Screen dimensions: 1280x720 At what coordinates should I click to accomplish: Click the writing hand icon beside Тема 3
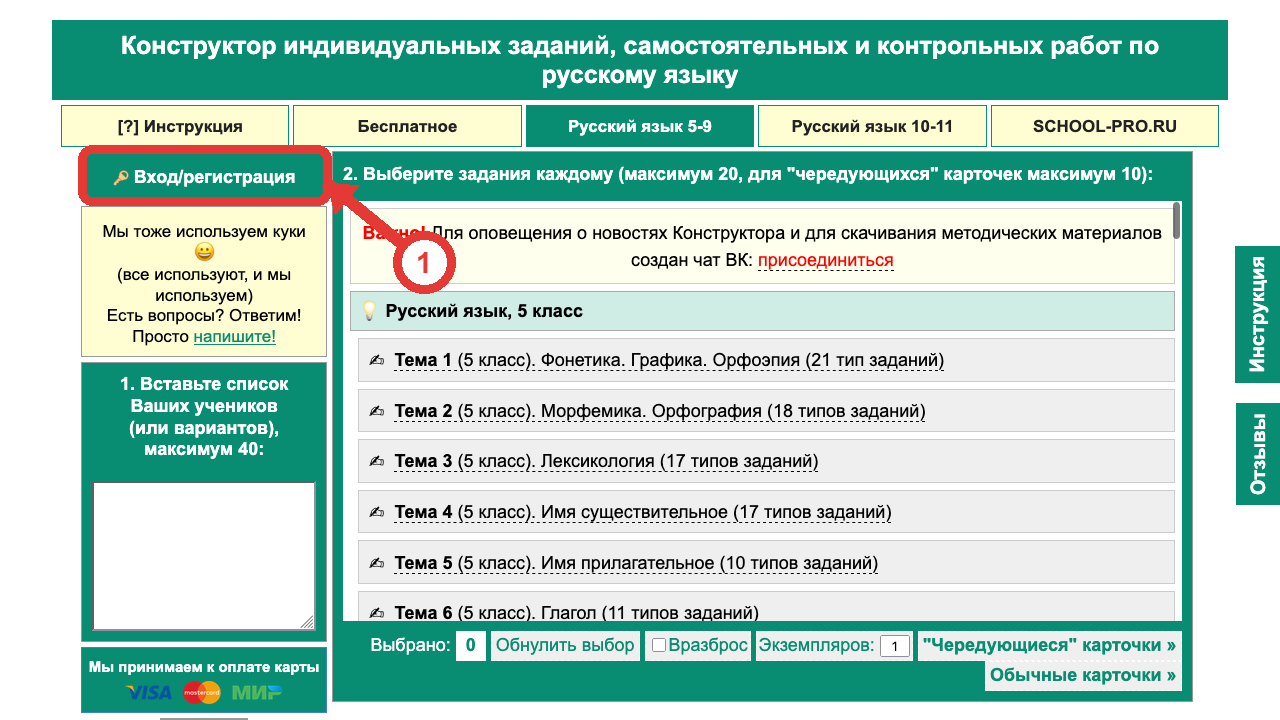pyautogui.click(x=376, y=461)
